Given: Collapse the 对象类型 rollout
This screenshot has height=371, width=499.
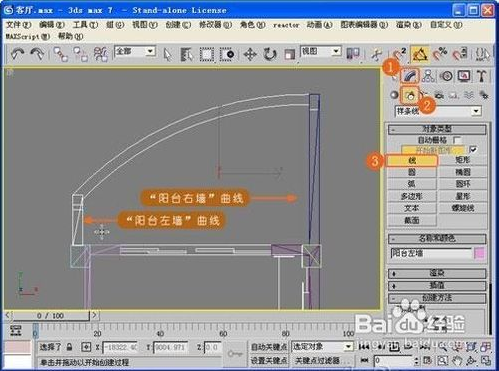Looking at the screenshot, I should point(437,129).
